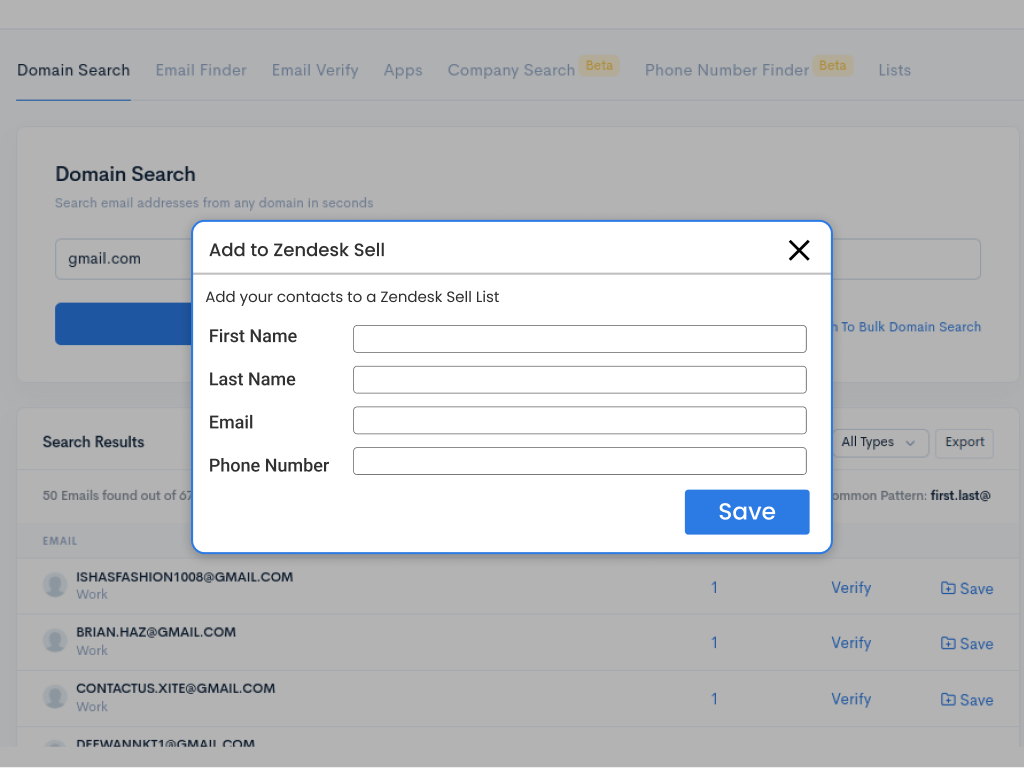Select the Phone Number Finder tab
This screenshot has height=768, width=1024.
pos(727,70)
